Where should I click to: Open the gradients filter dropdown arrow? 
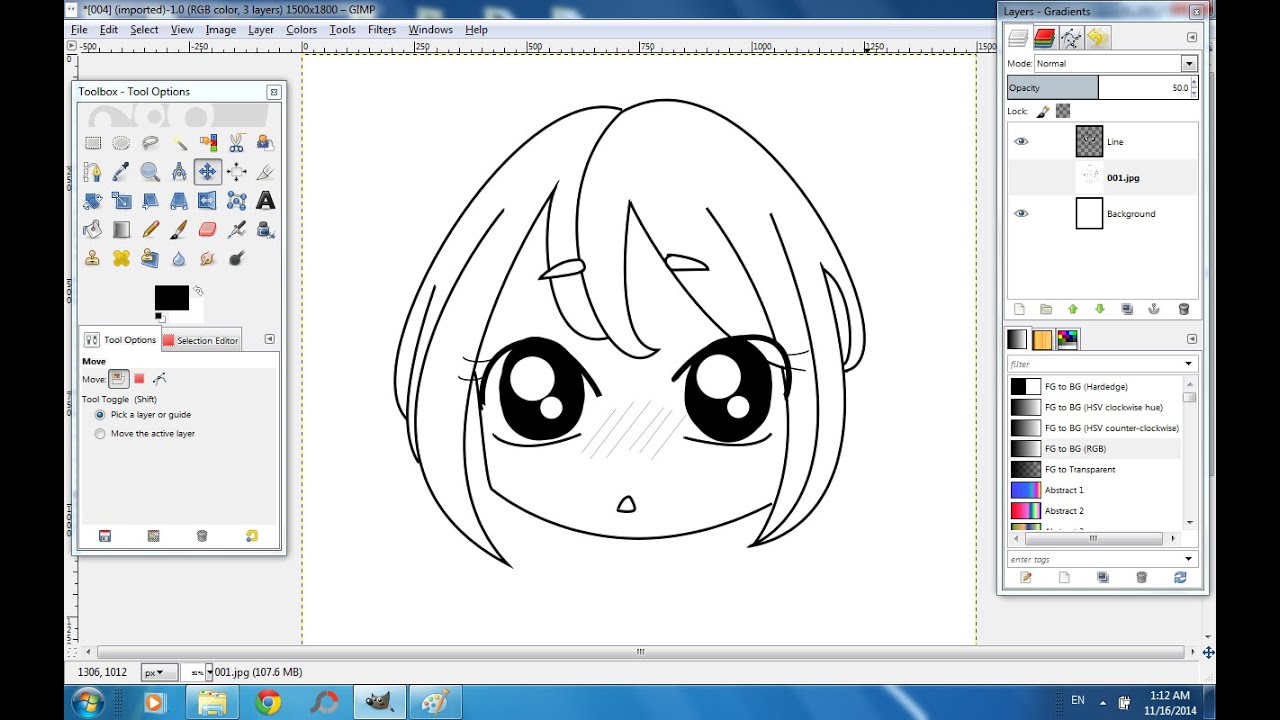click(1188, 364)
